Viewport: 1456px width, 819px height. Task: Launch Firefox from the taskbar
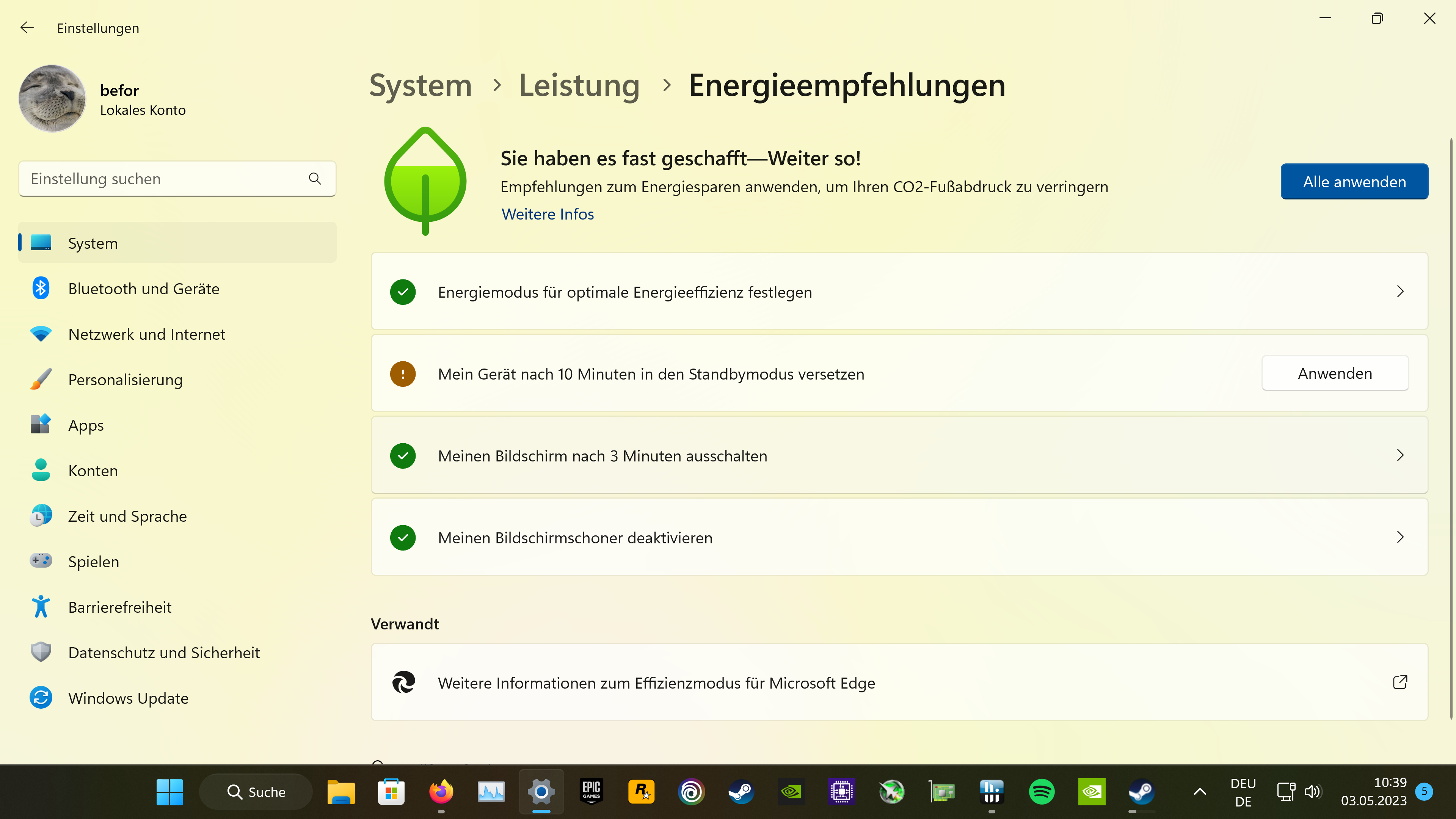click(441, 791)
